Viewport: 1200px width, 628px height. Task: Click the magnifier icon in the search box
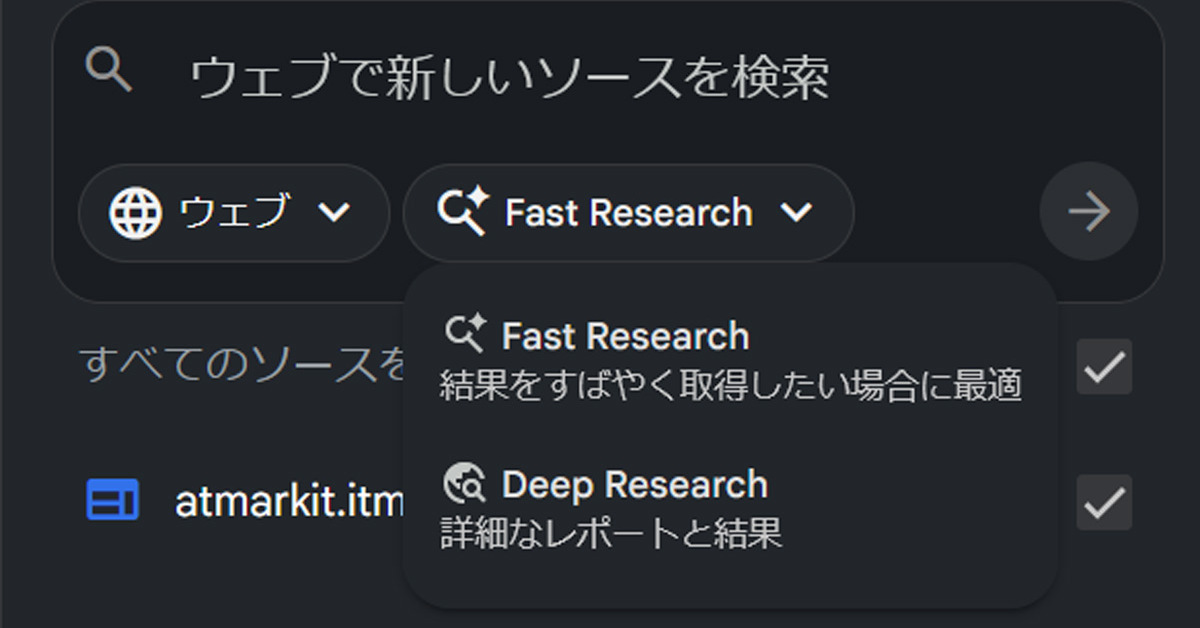pos(109,70)
